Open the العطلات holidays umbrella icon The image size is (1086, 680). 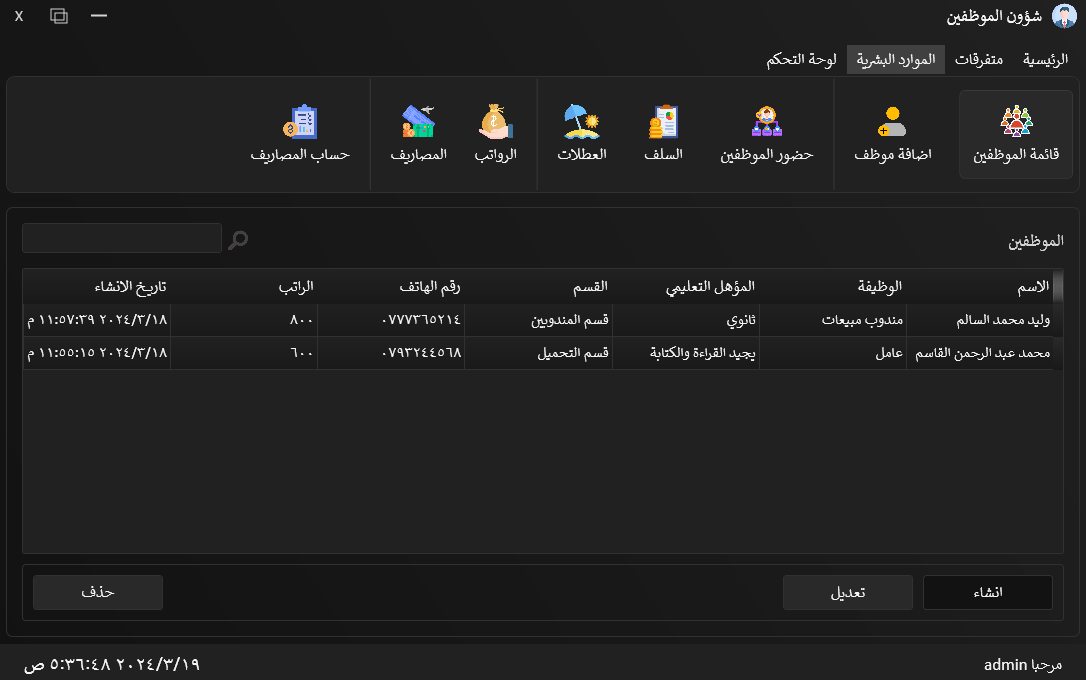(582, 134)
